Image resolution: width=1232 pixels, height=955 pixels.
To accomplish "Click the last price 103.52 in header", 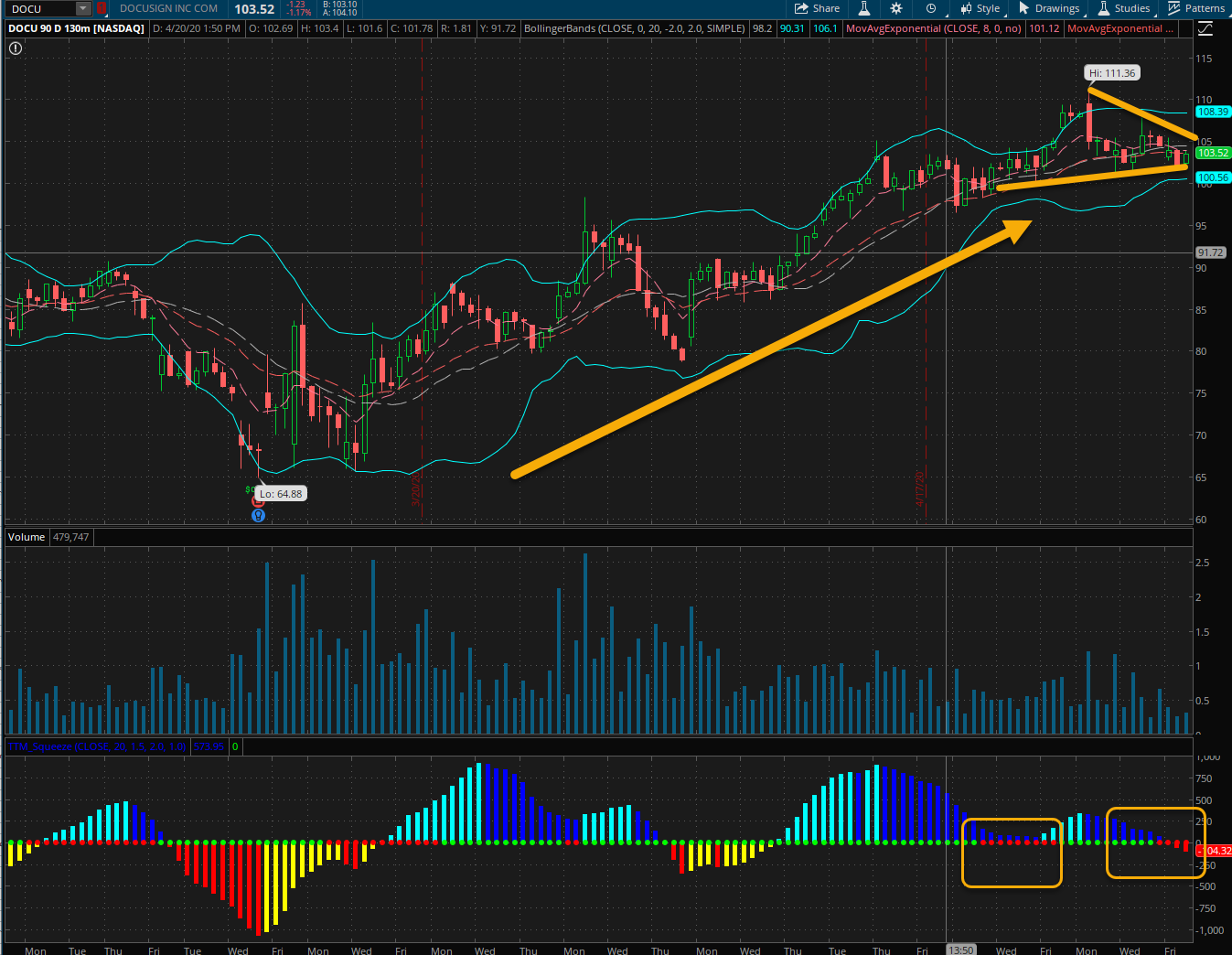I will click(254, 9).
